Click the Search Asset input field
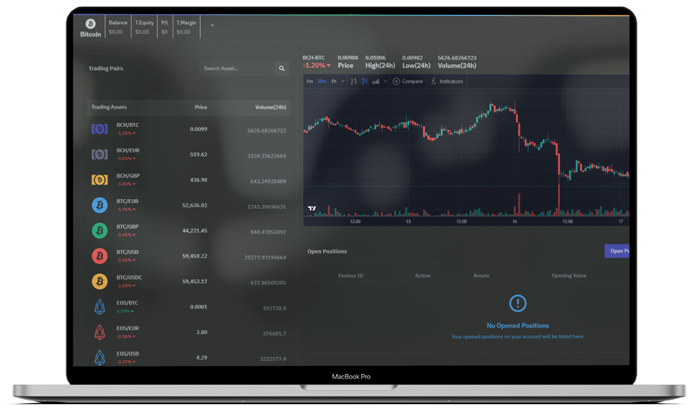 [235, 69]
